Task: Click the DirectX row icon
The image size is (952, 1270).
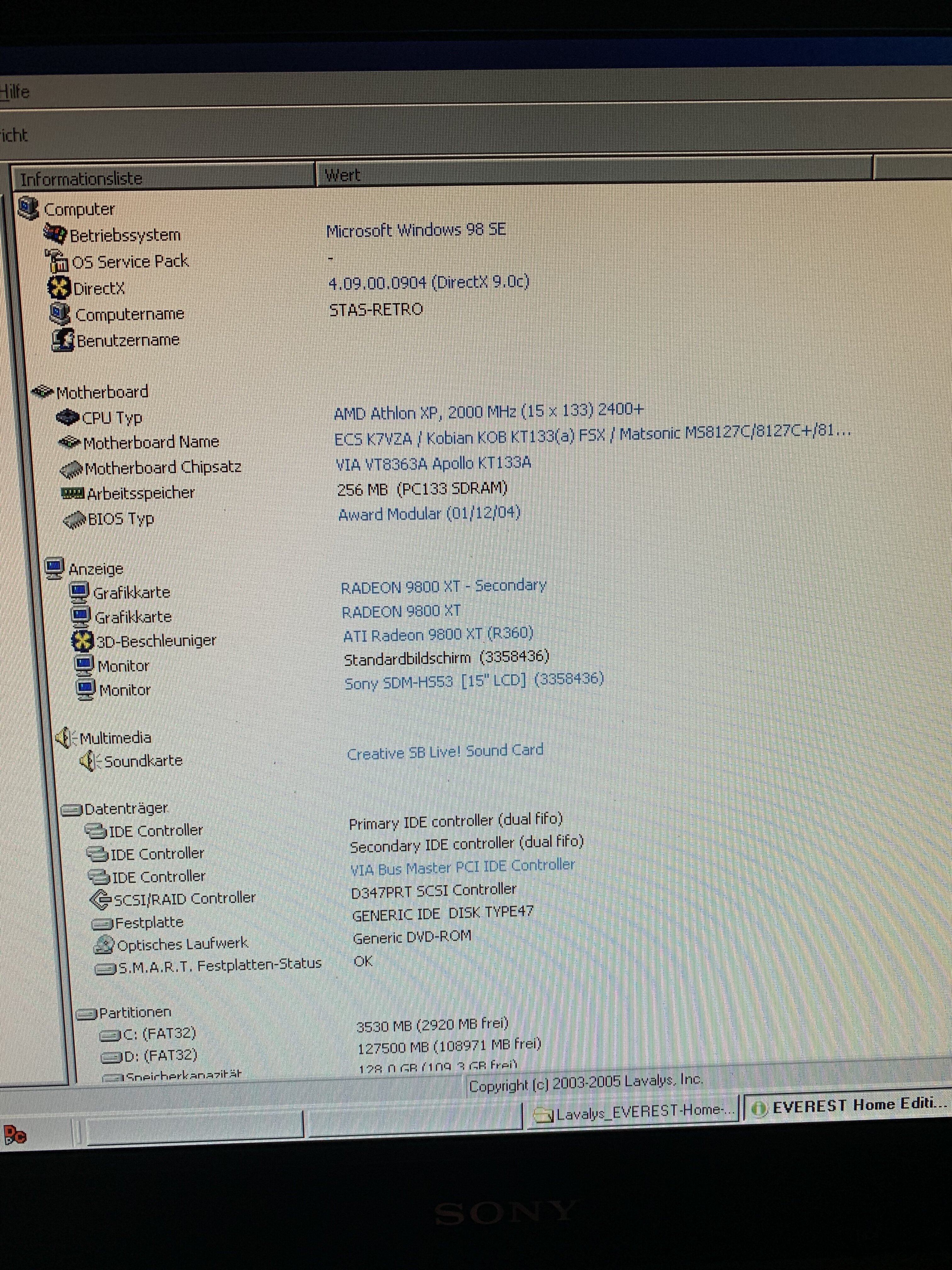Action: click(59, 288)
